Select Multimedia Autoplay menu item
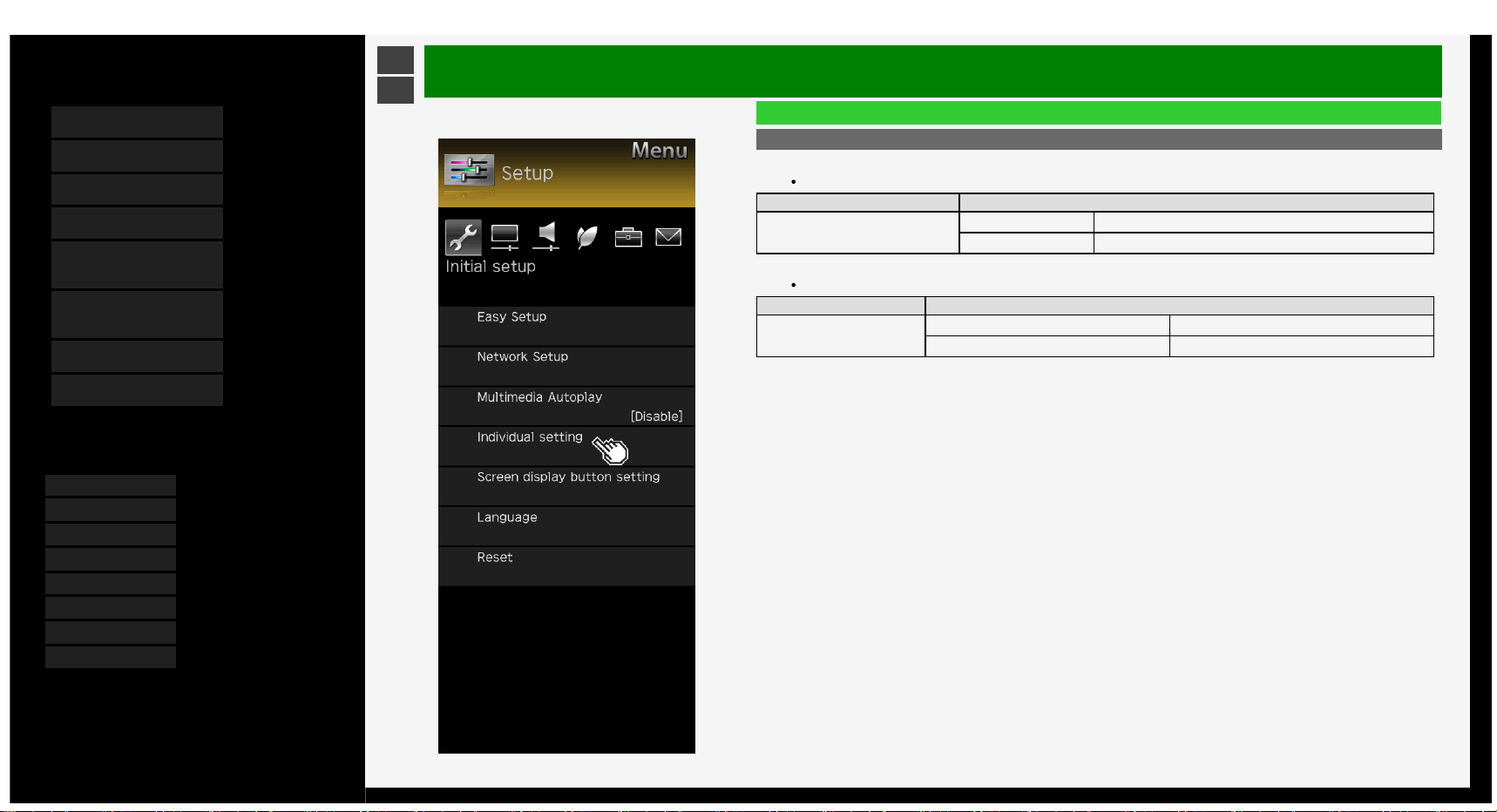The width and height of the screenshot is (1497, 812). click(566, 406)
